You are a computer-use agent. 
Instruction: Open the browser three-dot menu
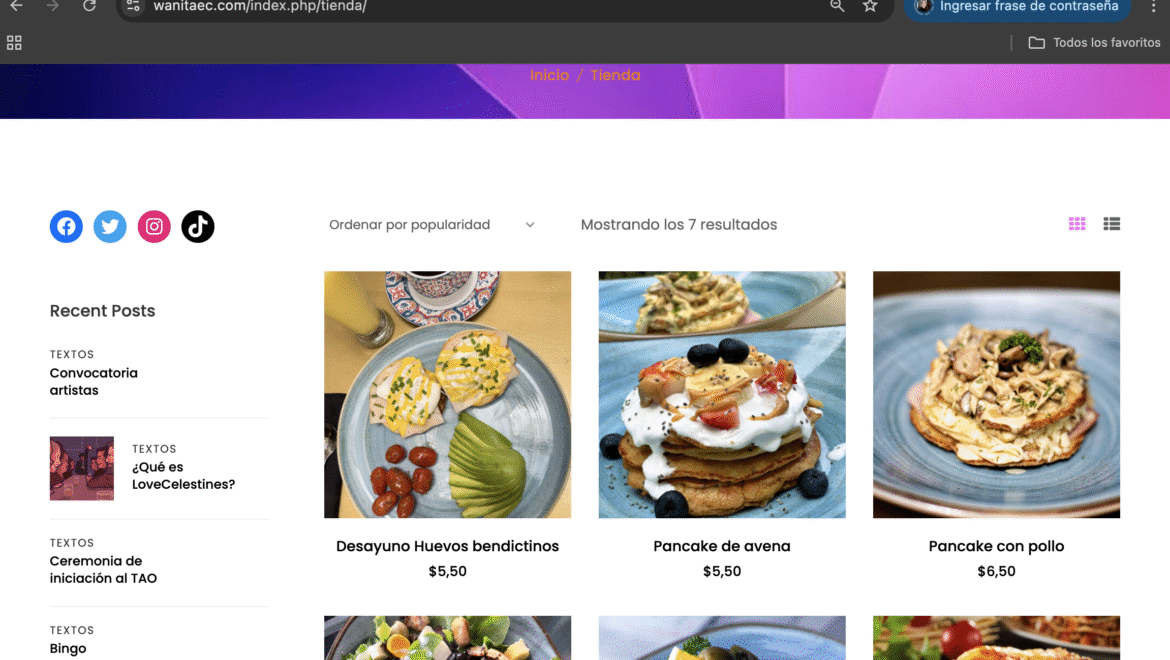(x=1154, y=6)
